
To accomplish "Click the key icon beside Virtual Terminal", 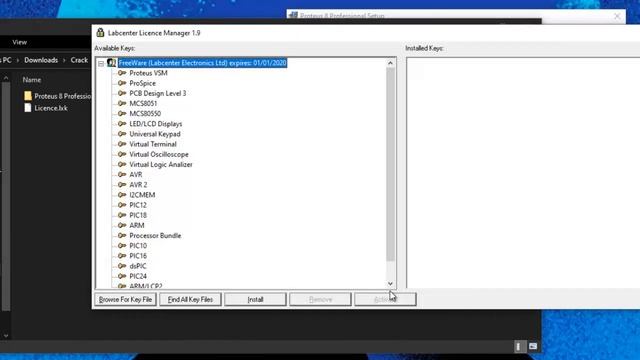I will (122, 144).
